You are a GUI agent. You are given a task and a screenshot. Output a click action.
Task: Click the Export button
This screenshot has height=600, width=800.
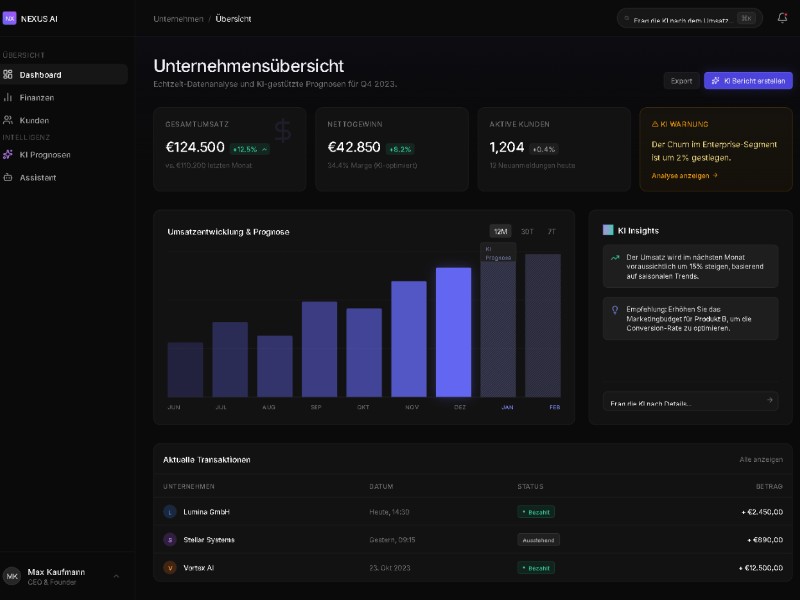pyautogui.click(x=681, y=81)
